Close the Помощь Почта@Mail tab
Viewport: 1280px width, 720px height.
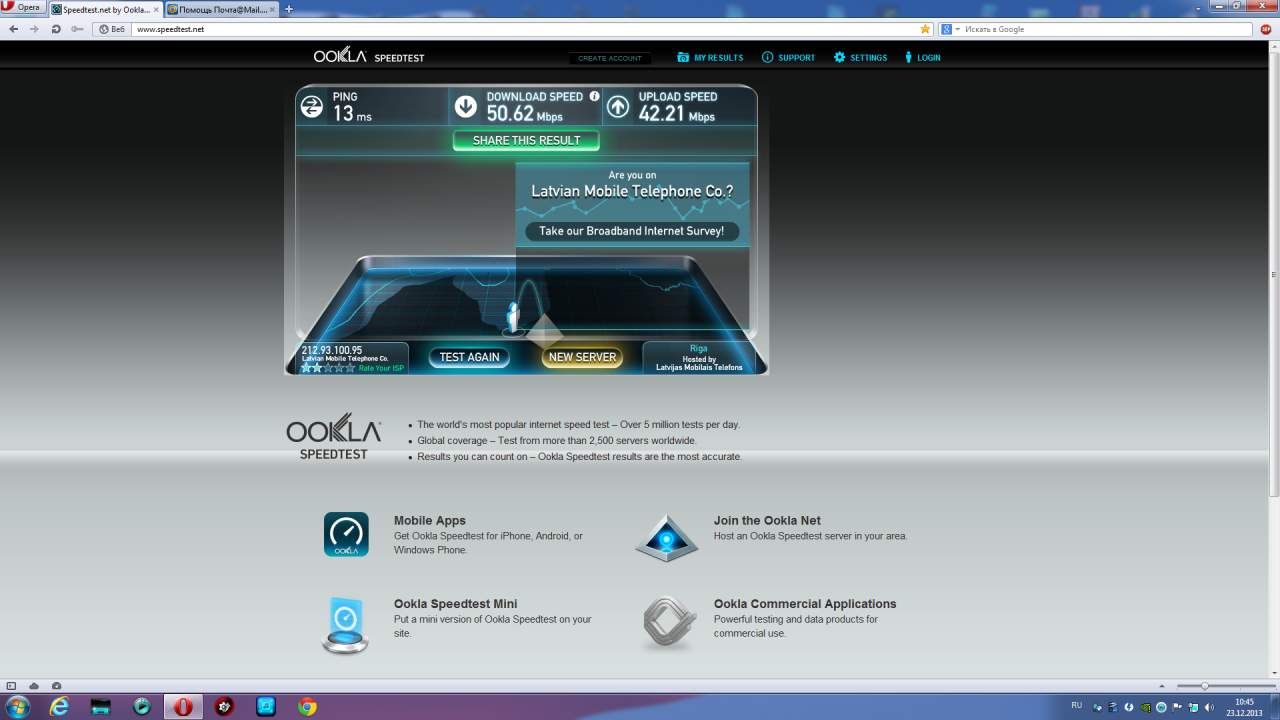[273, 9]
